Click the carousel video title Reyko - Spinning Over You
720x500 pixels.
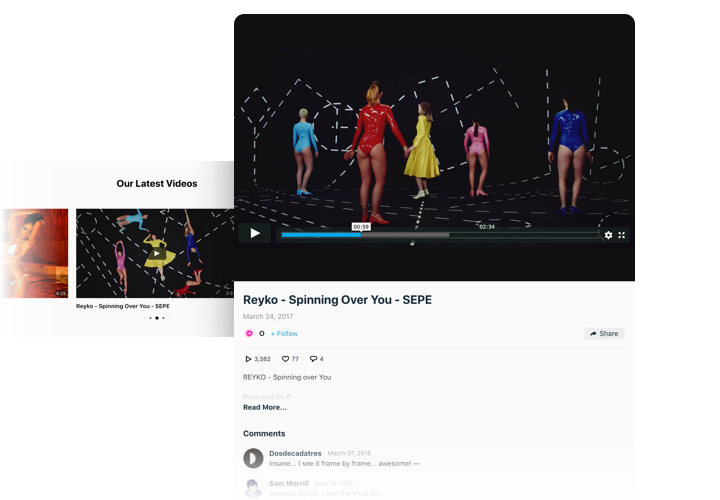(122, 306)
